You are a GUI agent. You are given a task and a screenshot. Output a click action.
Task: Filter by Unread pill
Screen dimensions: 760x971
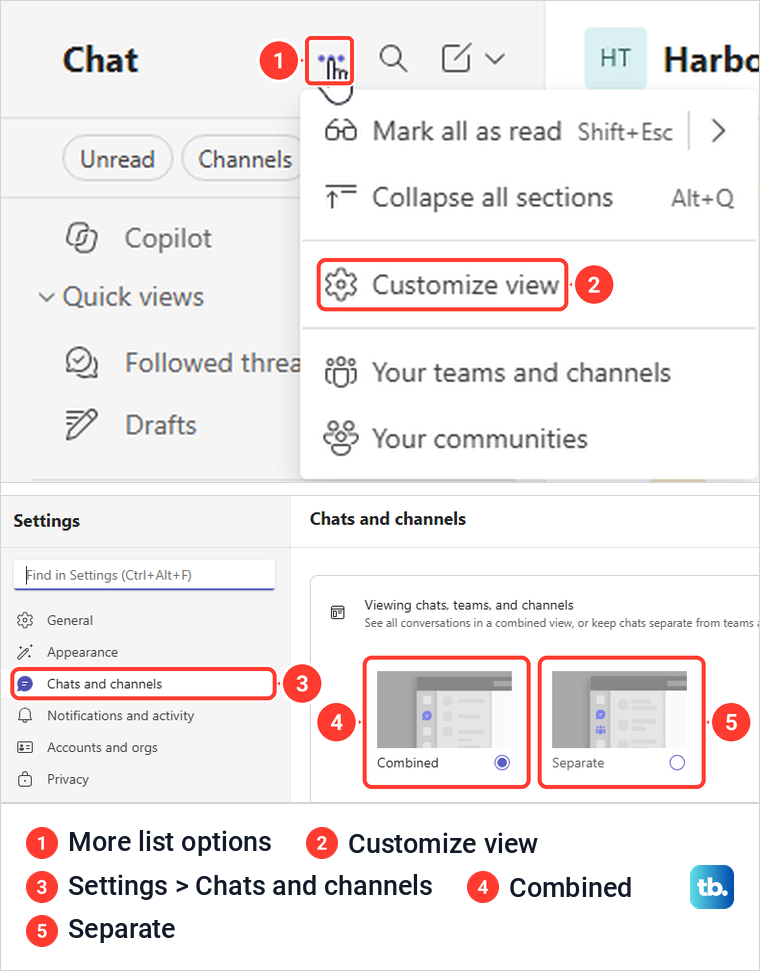(117, 159)
